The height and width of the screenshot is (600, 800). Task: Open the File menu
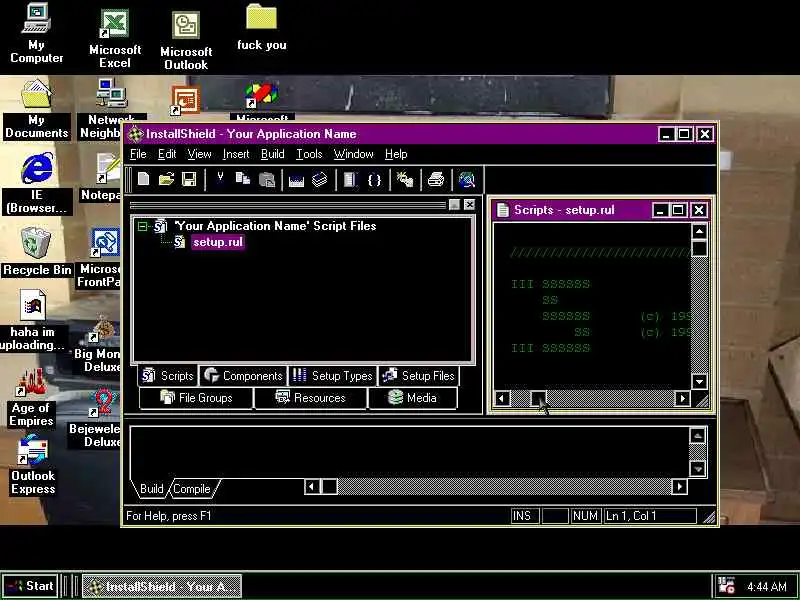point(138,154)
